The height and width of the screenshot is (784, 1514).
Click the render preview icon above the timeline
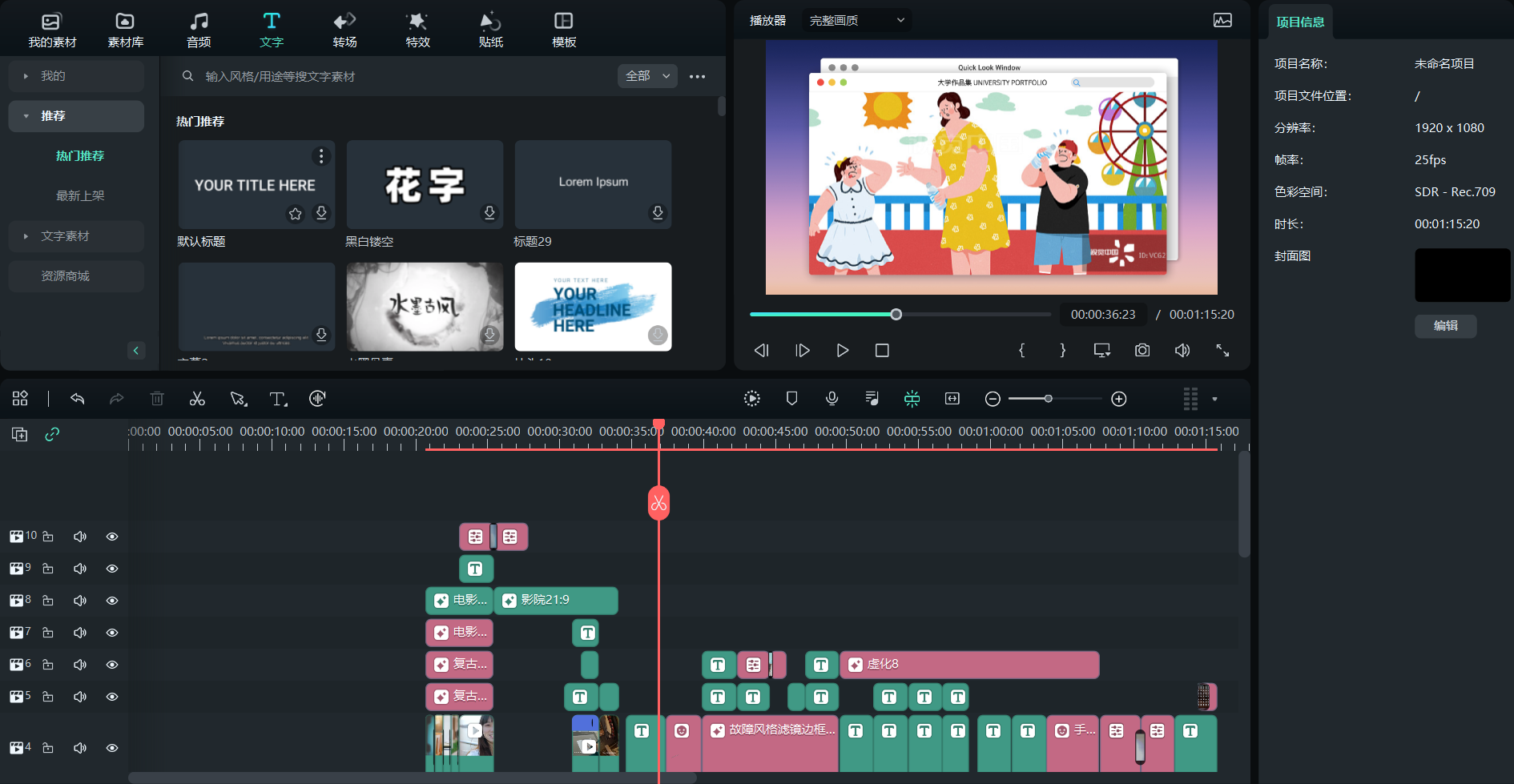click(751, 398)
